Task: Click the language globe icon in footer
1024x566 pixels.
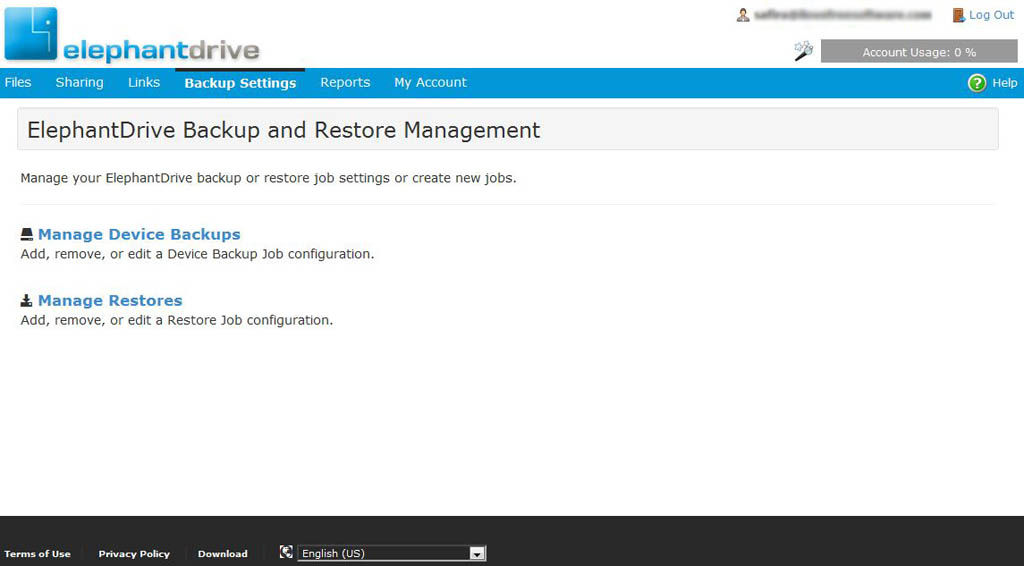Action: pyautogui.click(x=285, y=552)
